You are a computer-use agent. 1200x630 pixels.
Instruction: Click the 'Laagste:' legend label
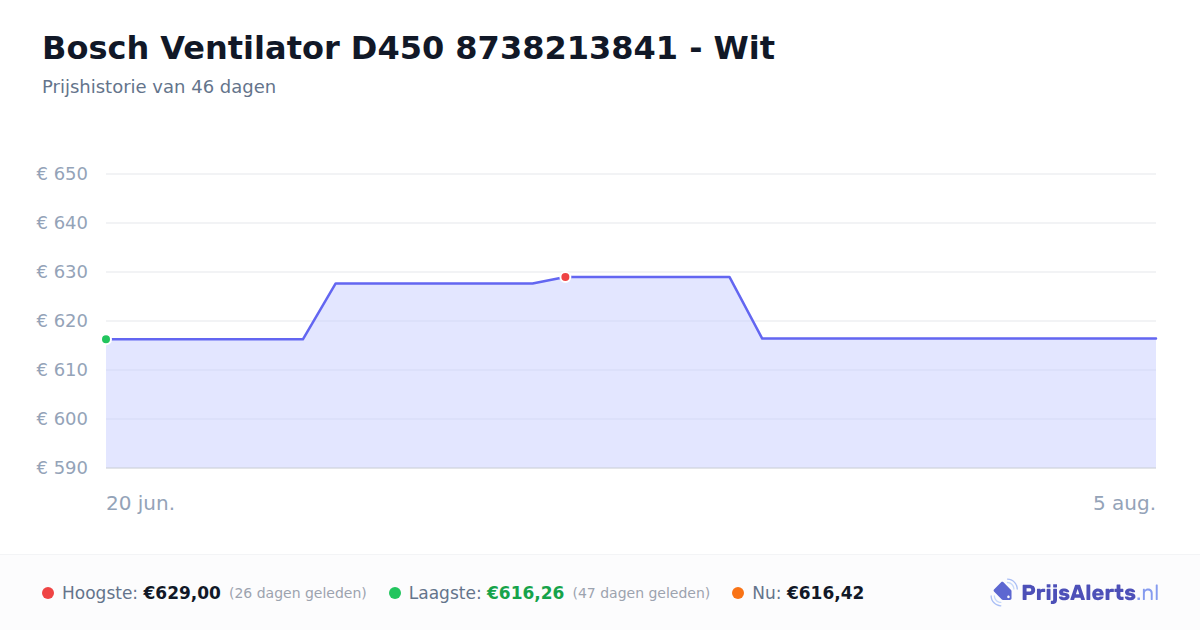click(x=445, y=593)
